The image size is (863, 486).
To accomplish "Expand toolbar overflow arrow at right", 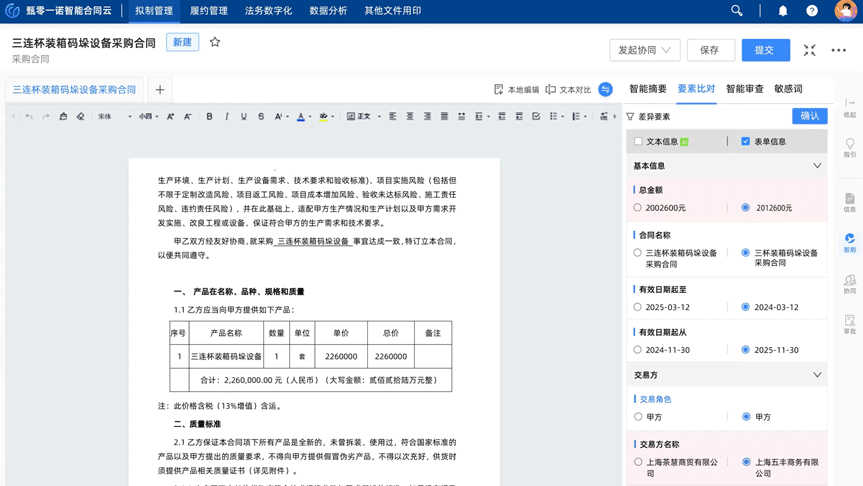I will tap(615, 116).
